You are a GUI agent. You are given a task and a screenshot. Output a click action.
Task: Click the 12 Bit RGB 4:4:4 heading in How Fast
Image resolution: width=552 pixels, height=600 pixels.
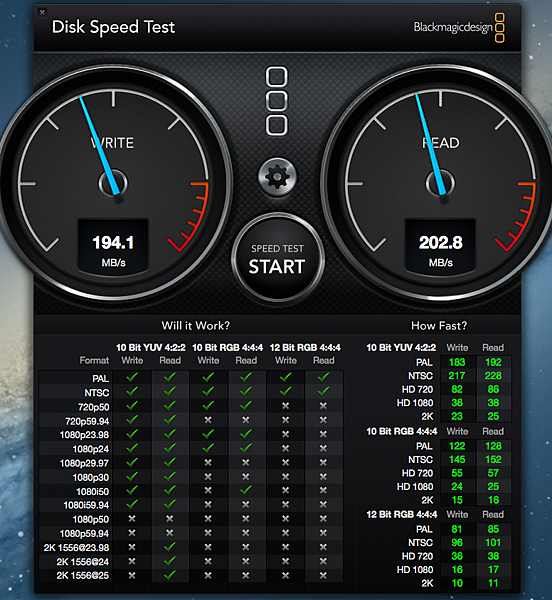coord(402,514)
